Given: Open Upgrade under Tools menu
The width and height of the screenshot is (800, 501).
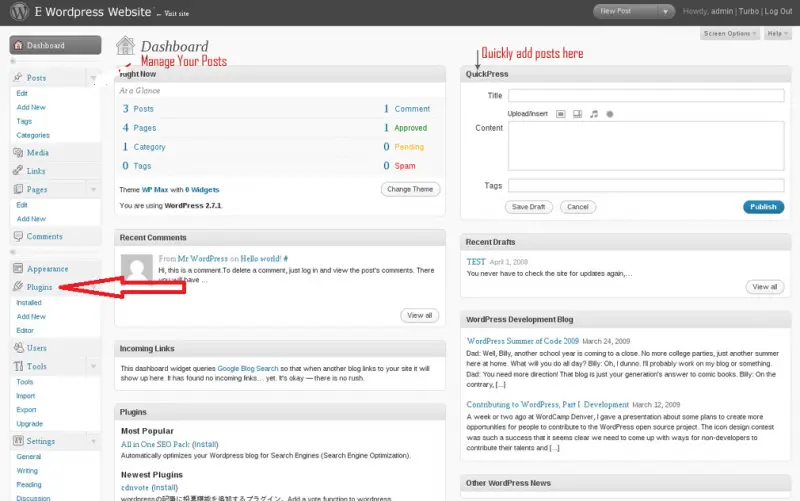Looking at the screenshot, I should click(x=30, y=424).
